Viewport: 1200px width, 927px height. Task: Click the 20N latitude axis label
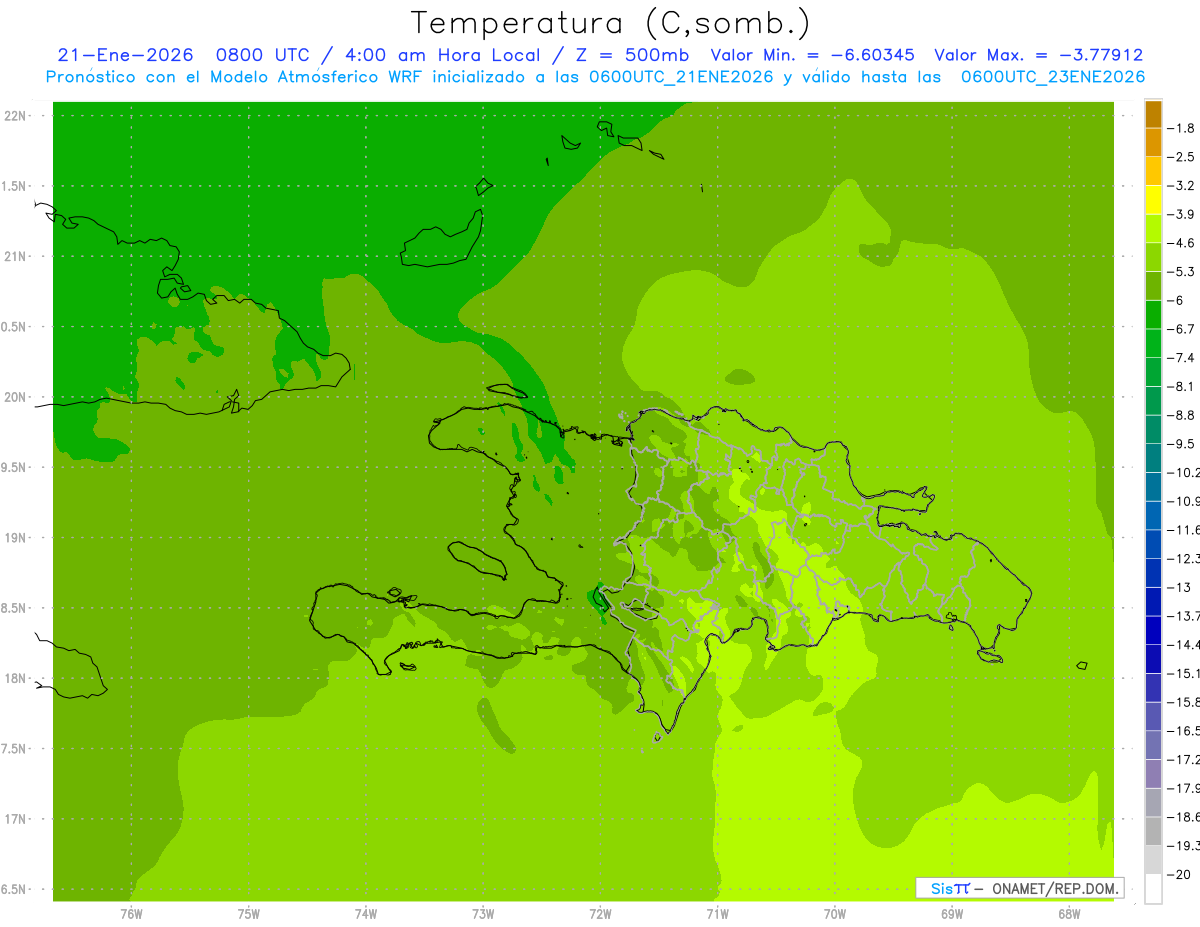pos(16,397)
